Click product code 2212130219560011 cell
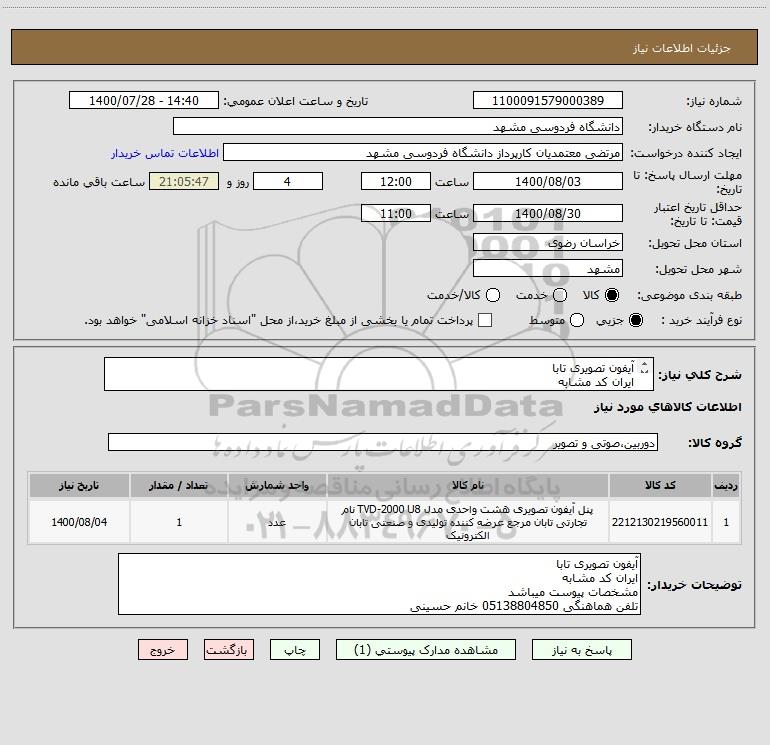The image size is (770, 745). tap(660, 522)
